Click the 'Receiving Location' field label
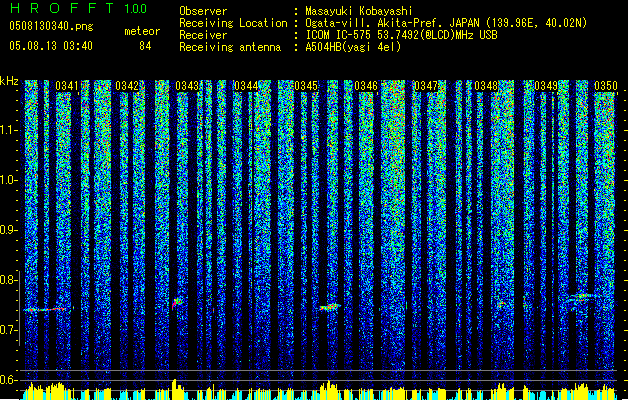The image size is (629, 400). tap(233, 23)
